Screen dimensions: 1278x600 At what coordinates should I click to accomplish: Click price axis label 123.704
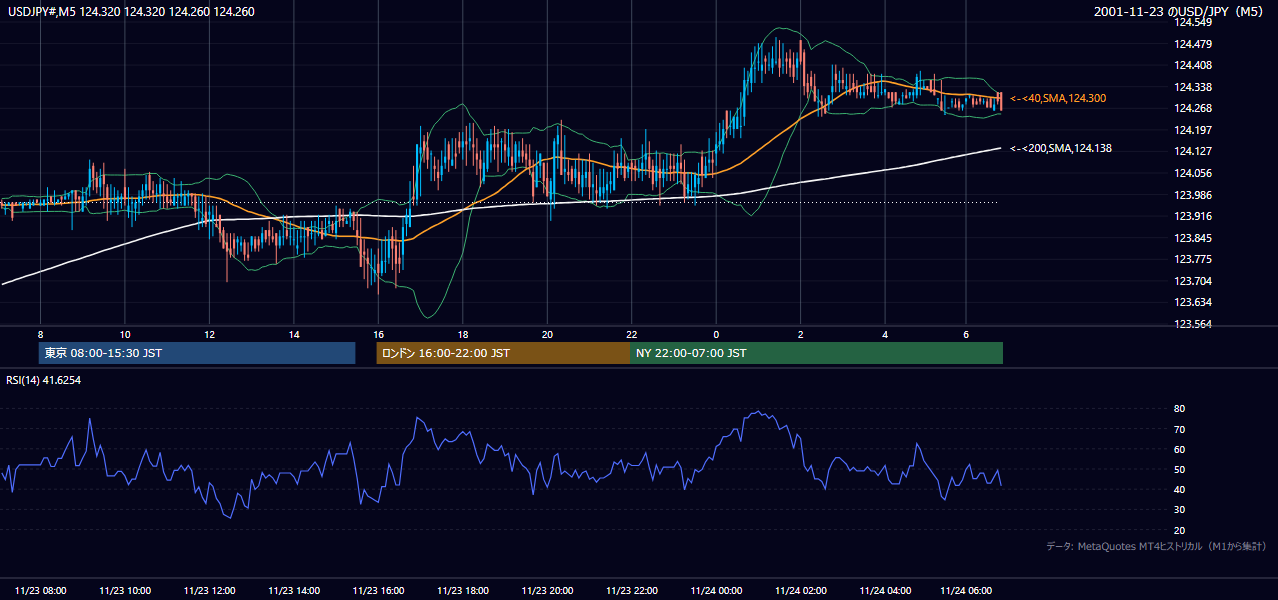(1192, 281)
